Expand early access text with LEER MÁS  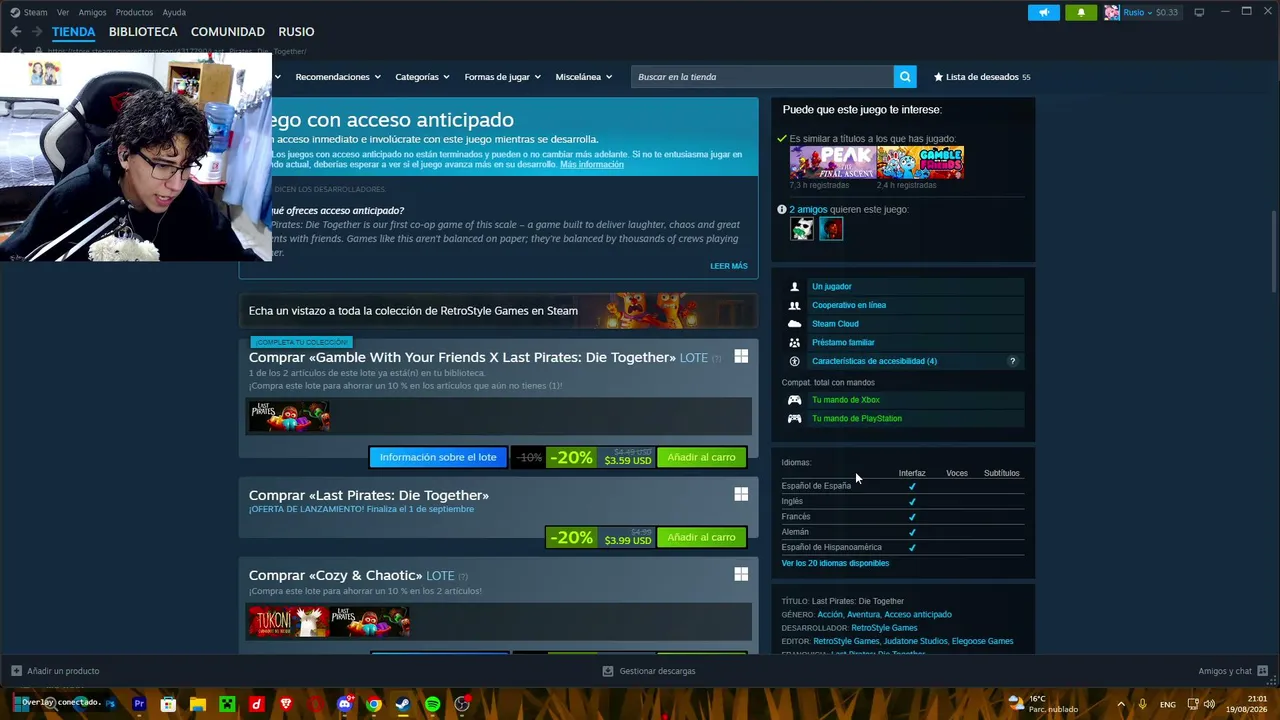(729, 266)
